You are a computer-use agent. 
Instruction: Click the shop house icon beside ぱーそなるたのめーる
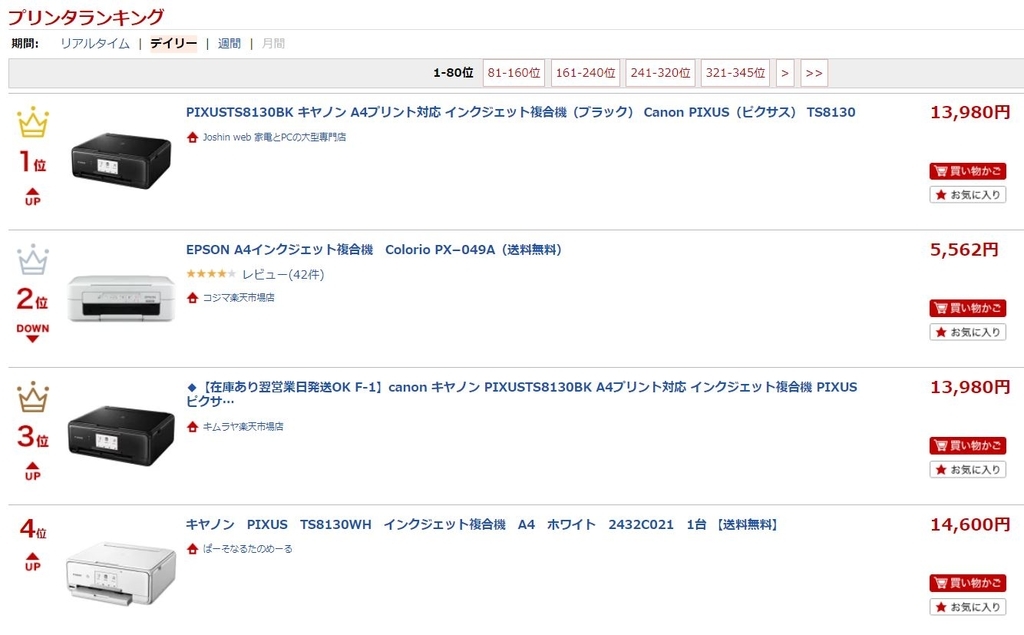coord(192,549)
